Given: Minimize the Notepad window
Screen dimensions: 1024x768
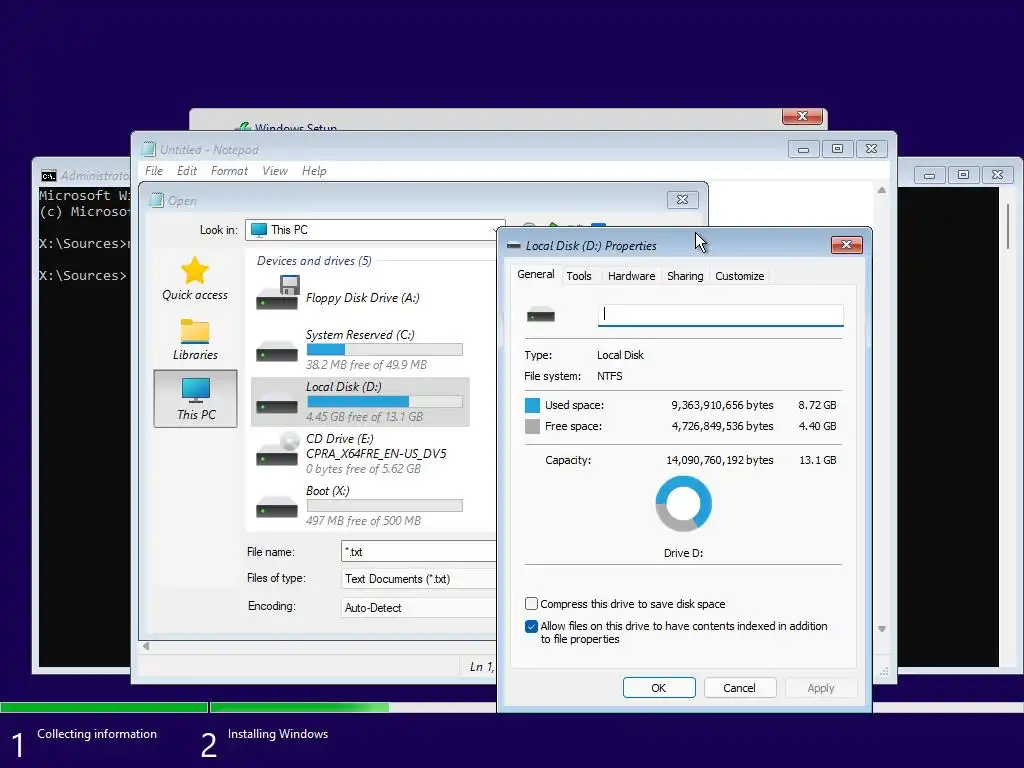Looking at the screenshot, I should (x=803, y=149).
